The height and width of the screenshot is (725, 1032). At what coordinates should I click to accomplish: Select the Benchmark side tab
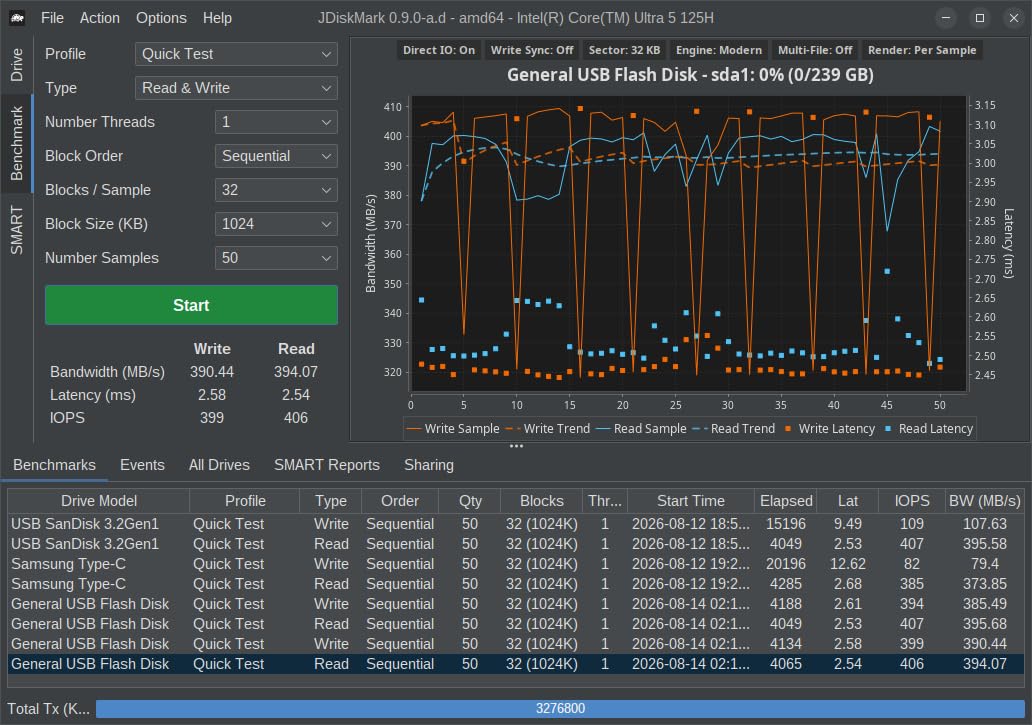point(16,143)
